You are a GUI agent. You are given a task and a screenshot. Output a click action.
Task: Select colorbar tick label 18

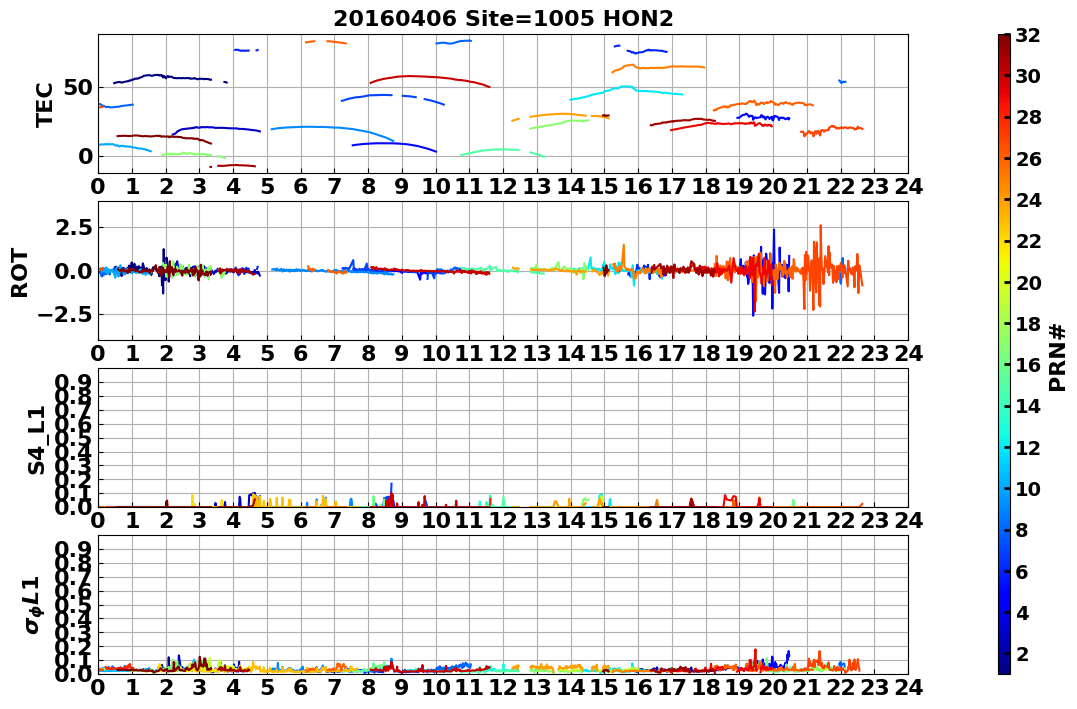(x=1028, y=324)
